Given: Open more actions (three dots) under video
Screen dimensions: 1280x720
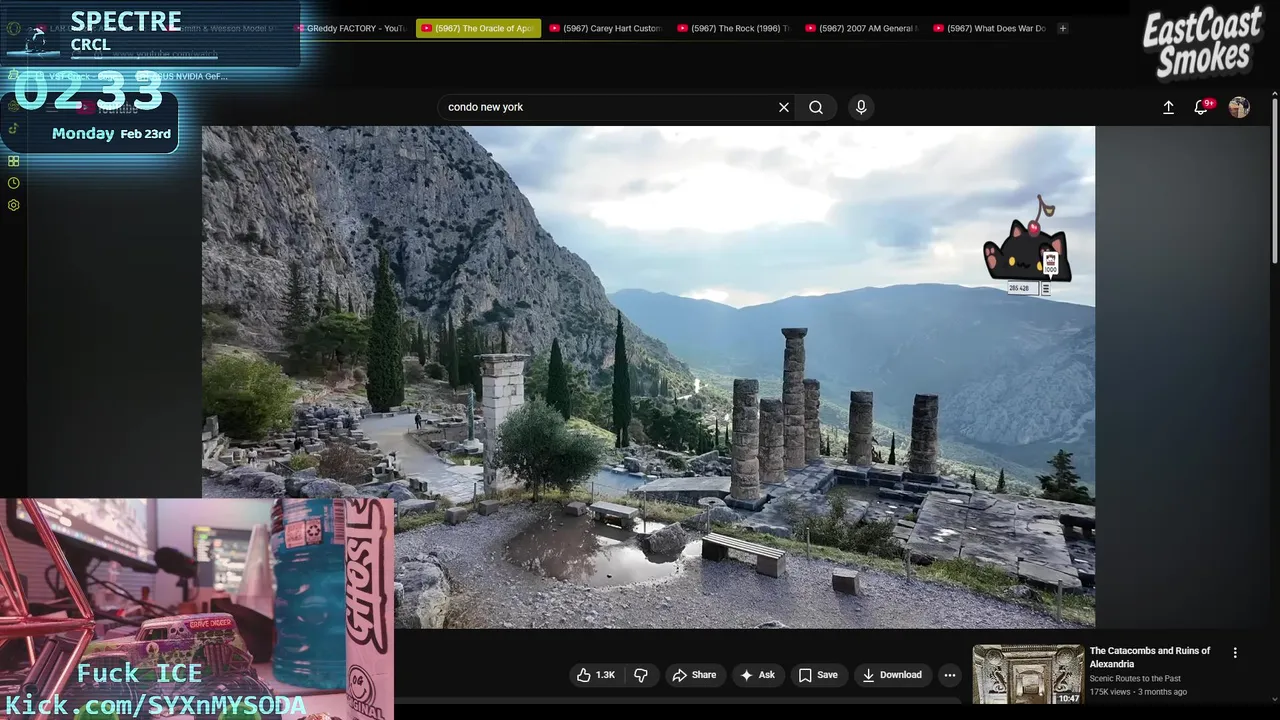Looking at the screenshot, I should [950, 675].
